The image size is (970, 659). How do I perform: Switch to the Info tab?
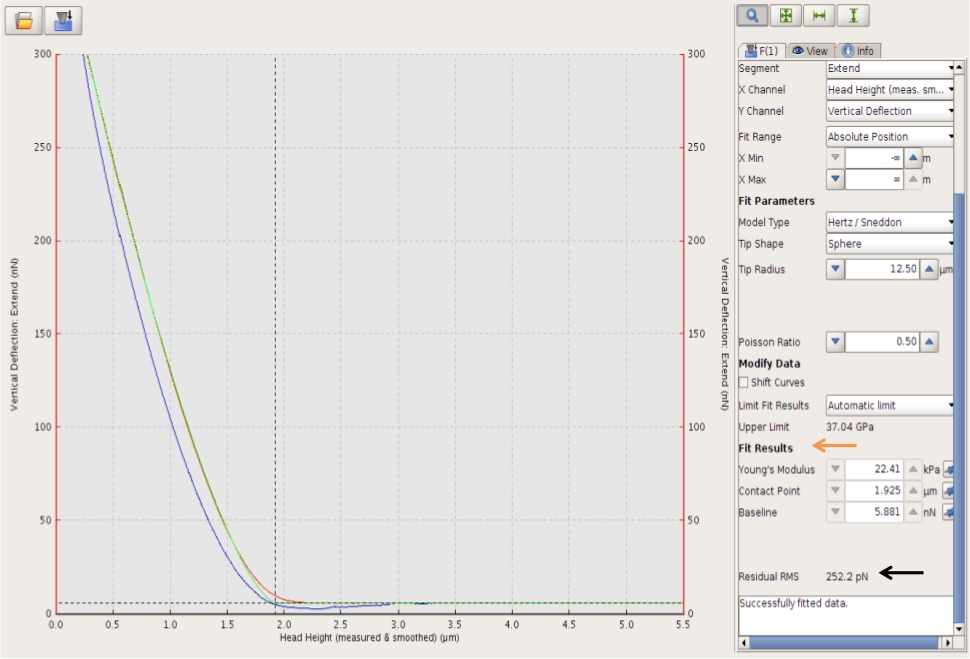857,51
